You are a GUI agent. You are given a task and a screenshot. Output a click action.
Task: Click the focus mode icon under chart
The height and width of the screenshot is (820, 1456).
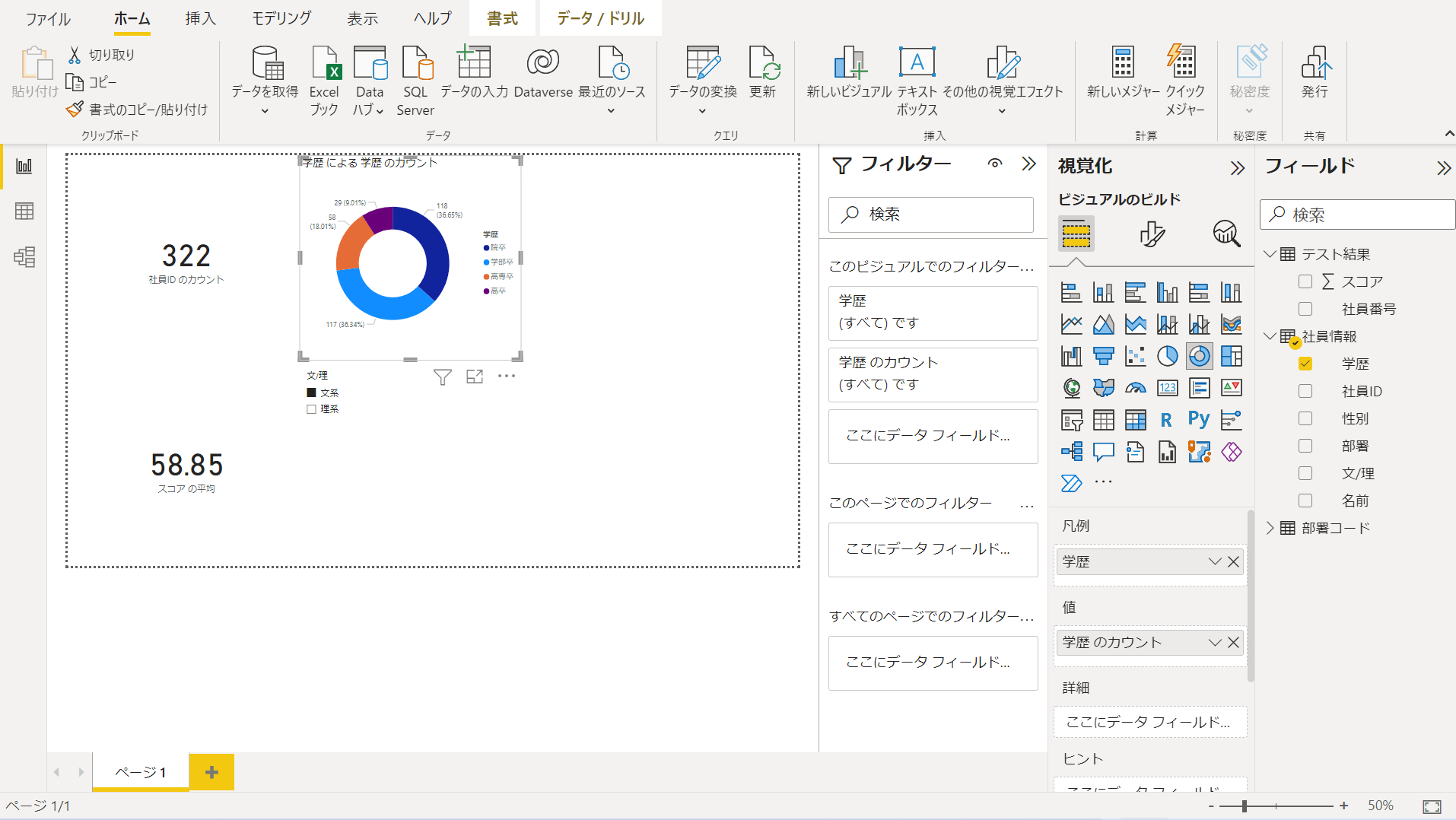click(x=475, y=377)
